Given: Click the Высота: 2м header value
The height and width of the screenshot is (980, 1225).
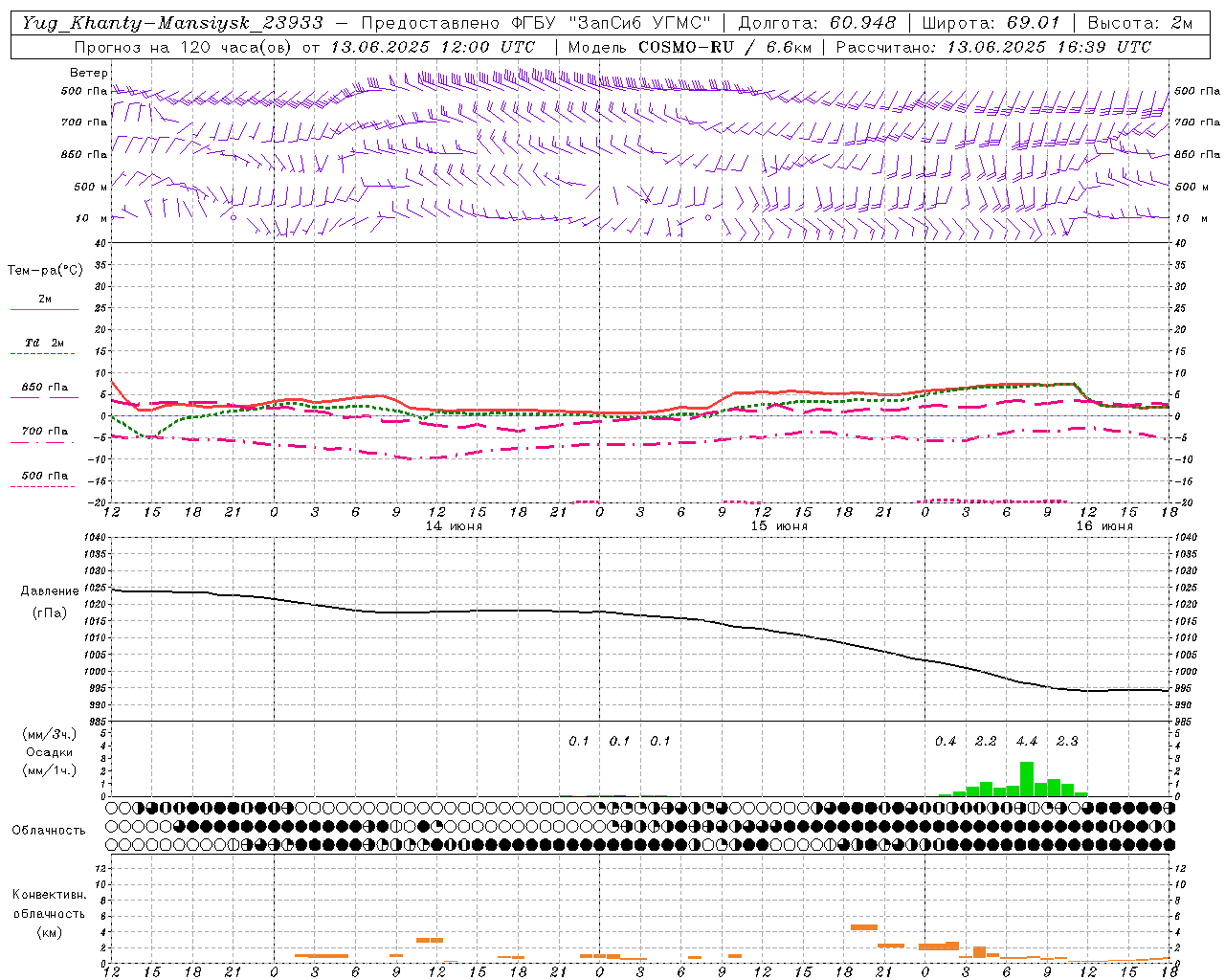Looking at the screenshot, I should click(1139, 23).
